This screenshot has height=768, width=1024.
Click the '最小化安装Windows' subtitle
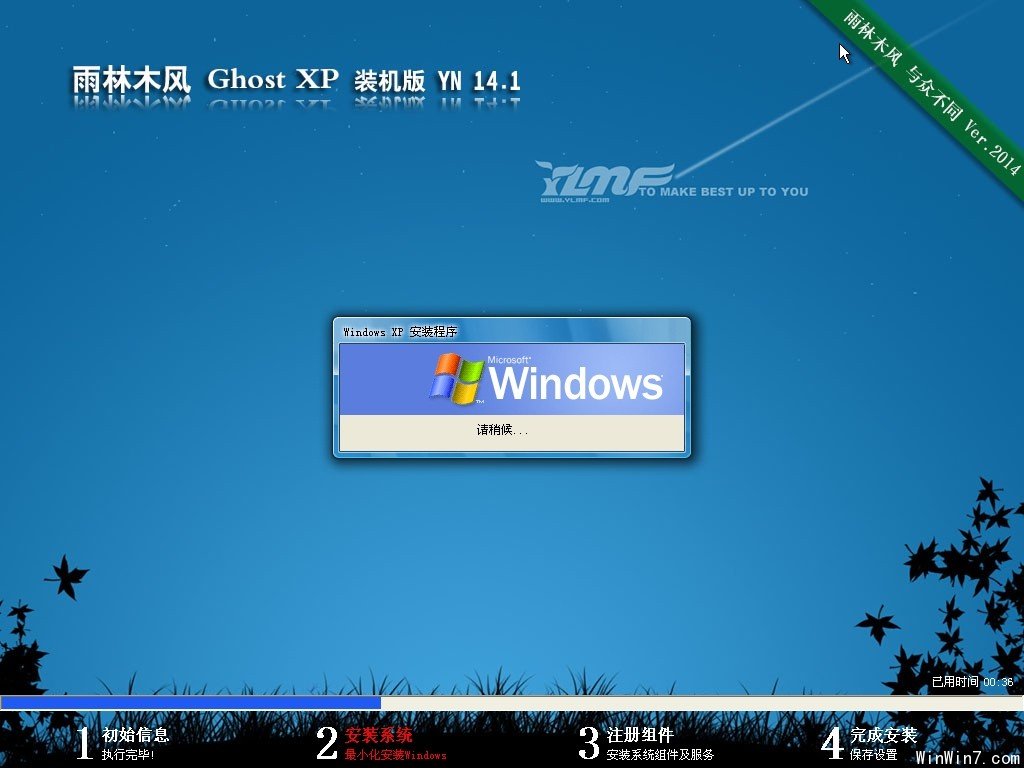click(x=396, y=755)
